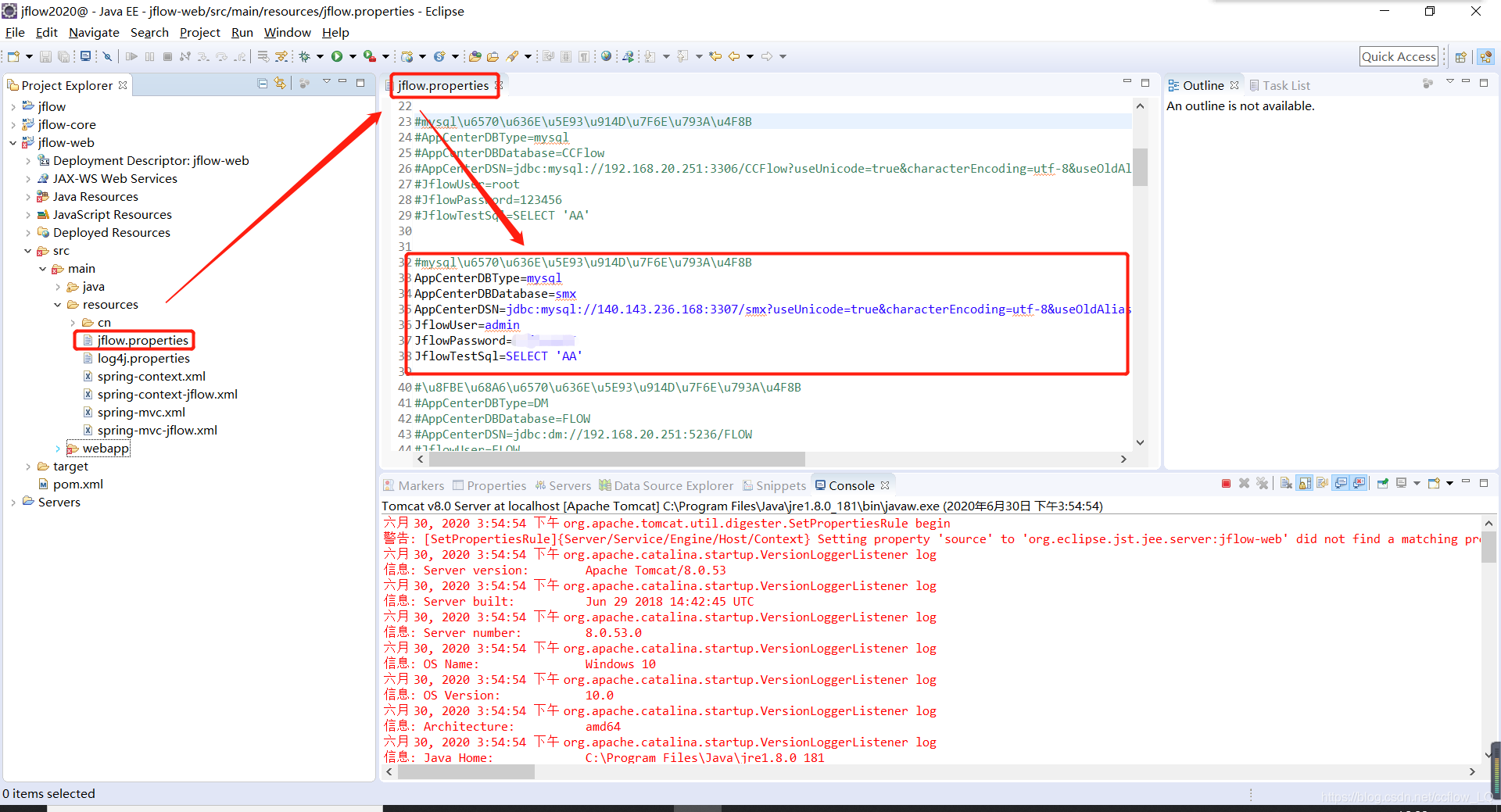The width and height of the screenshot is (1501, 812).
Task: Click the Forward navigation arrow
Action: click(x=767, y=56)
